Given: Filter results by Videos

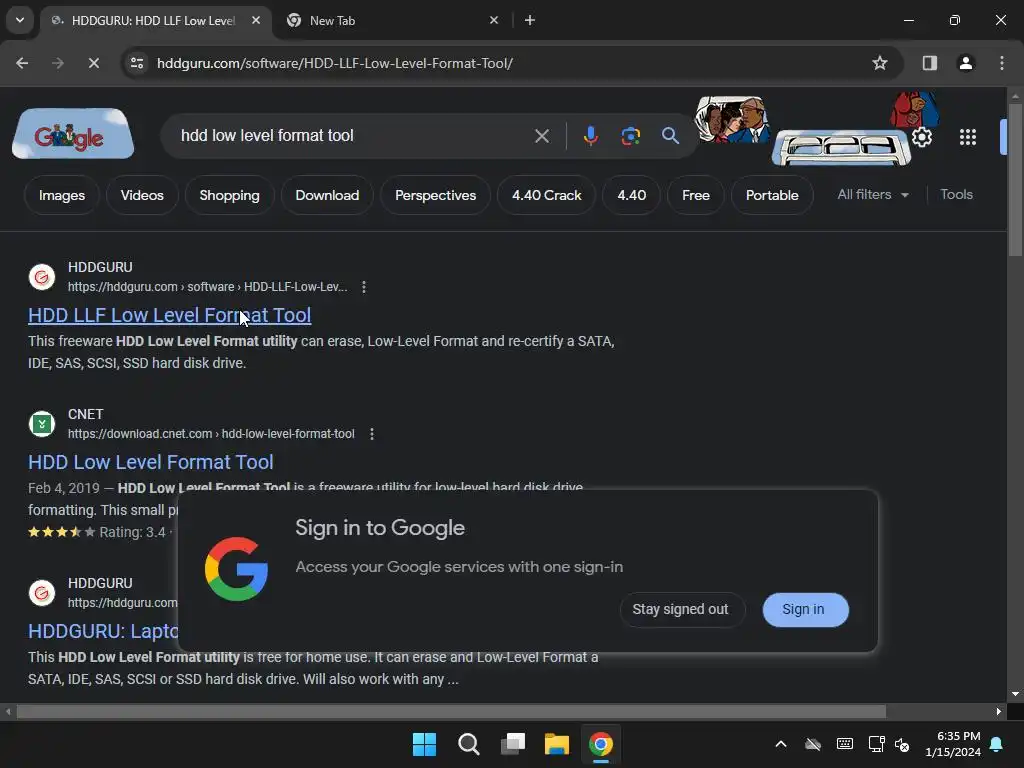Looking at the screenshot, I should [x=142, y=195].
